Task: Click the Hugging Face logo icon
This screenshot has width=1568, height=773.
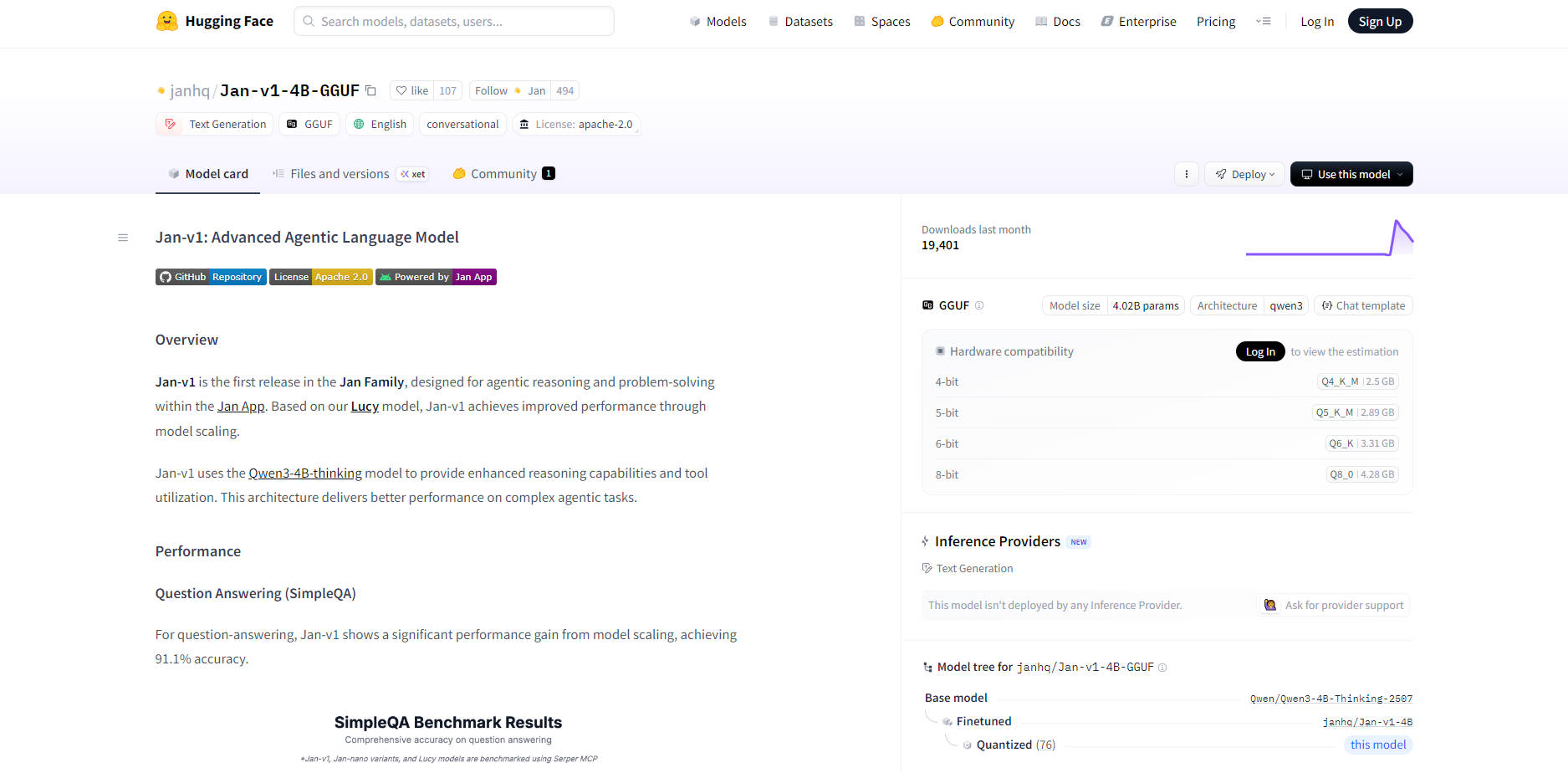Action: tap(167, 22)
